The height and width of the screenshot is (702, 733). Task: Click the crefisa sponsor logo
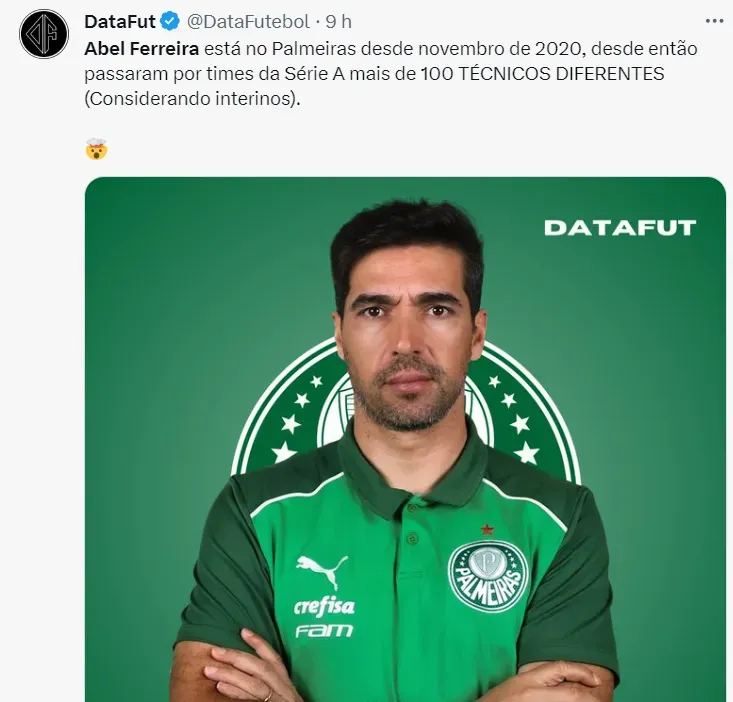point(324,607)
